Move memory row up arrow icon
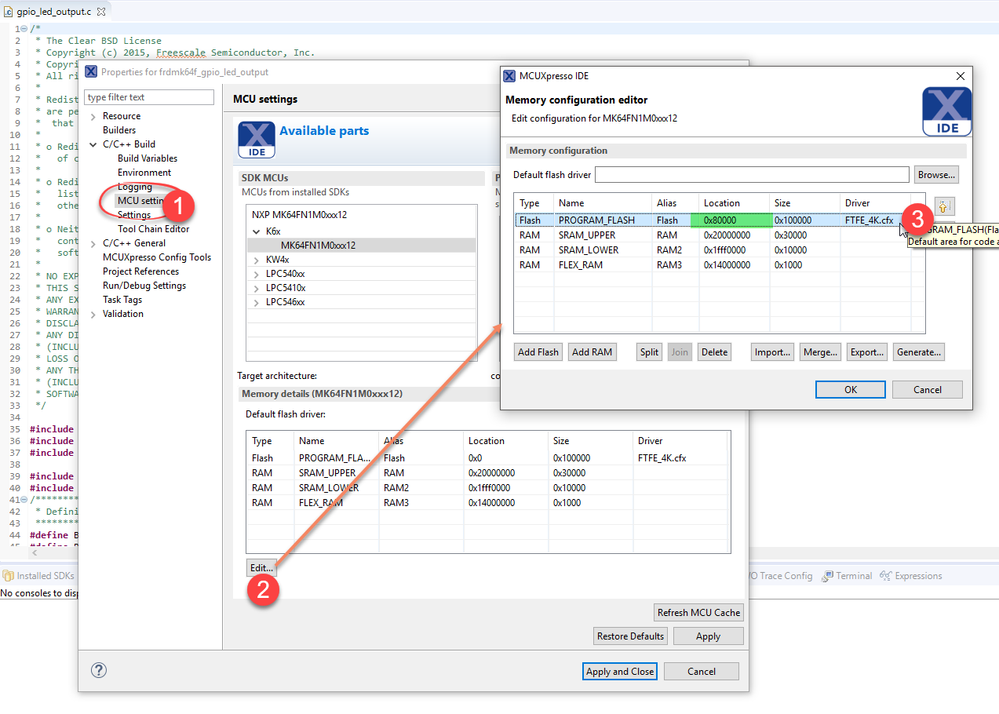 click(x=944, y=206)
